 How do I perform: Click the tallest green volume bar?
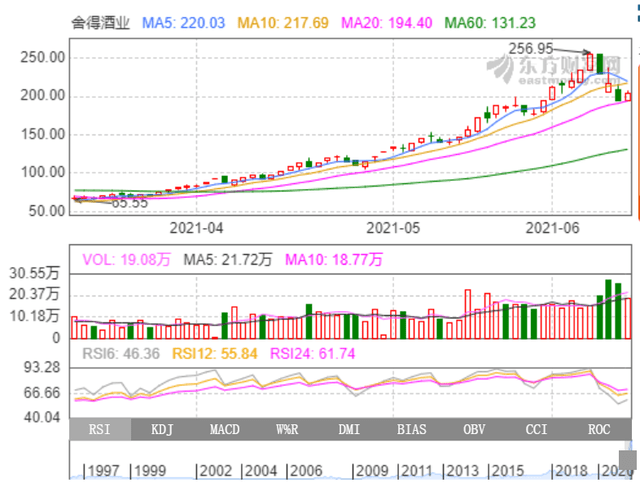coord(609,309)
